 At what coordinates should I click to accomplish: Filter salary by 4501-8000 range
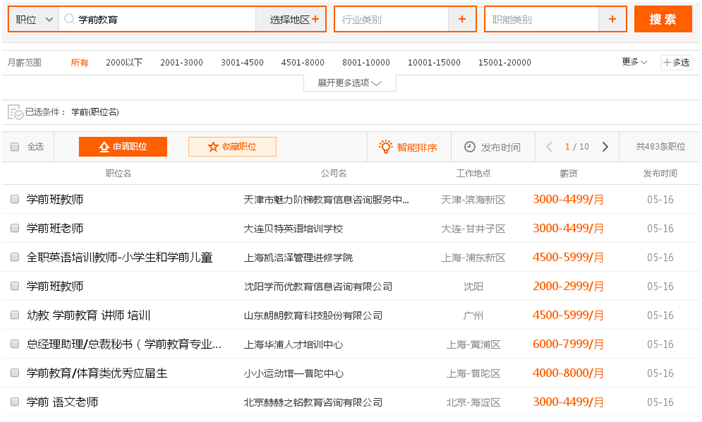point(302,62)
